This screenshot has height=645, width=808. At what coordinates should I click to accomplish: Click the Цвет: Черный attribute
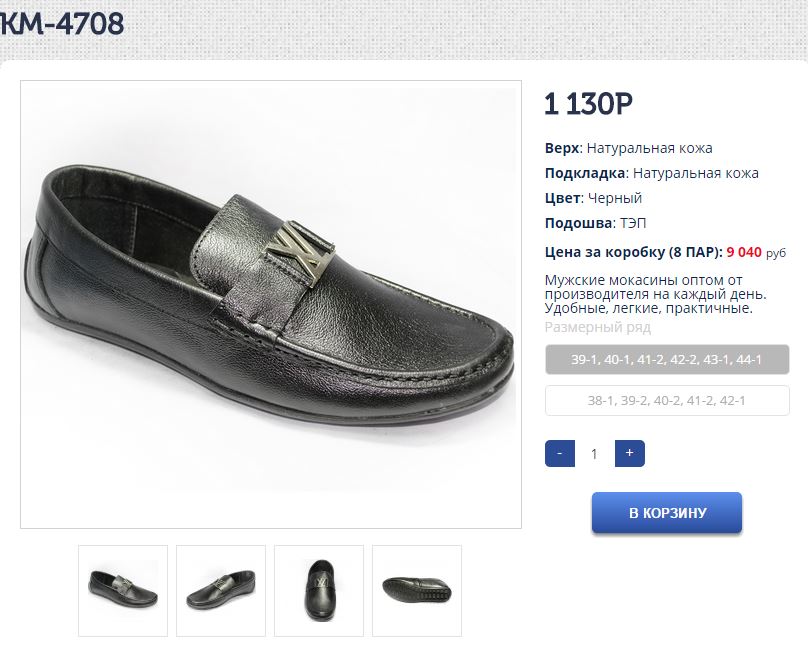tap(594, 198)
